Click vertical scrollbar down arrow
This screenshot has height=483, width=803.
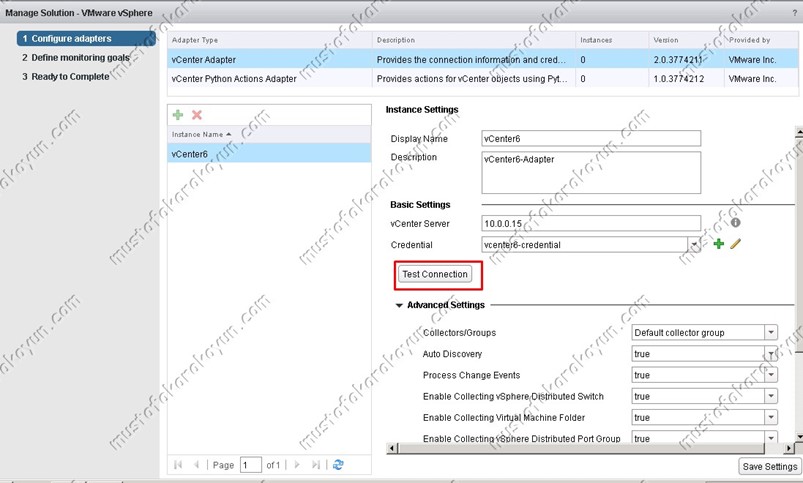799,436
